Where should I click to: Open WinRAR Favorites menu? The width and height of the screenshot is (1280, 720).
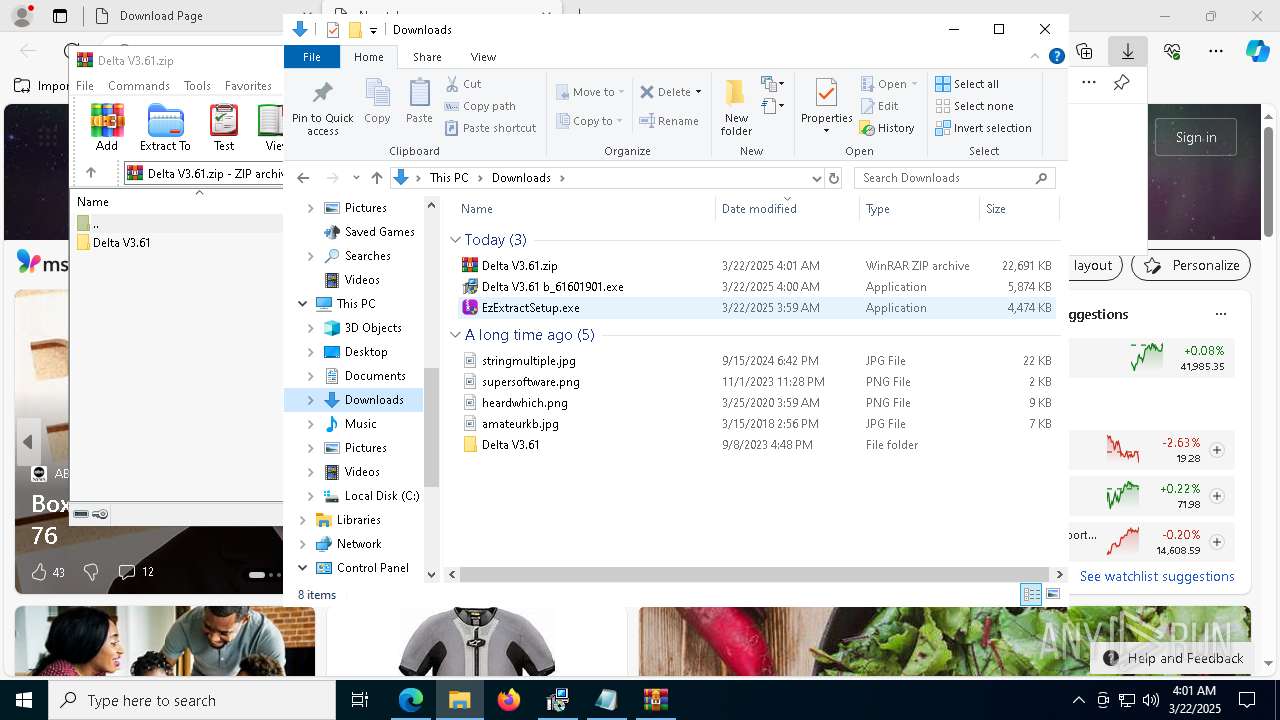[x=248, y=86]
